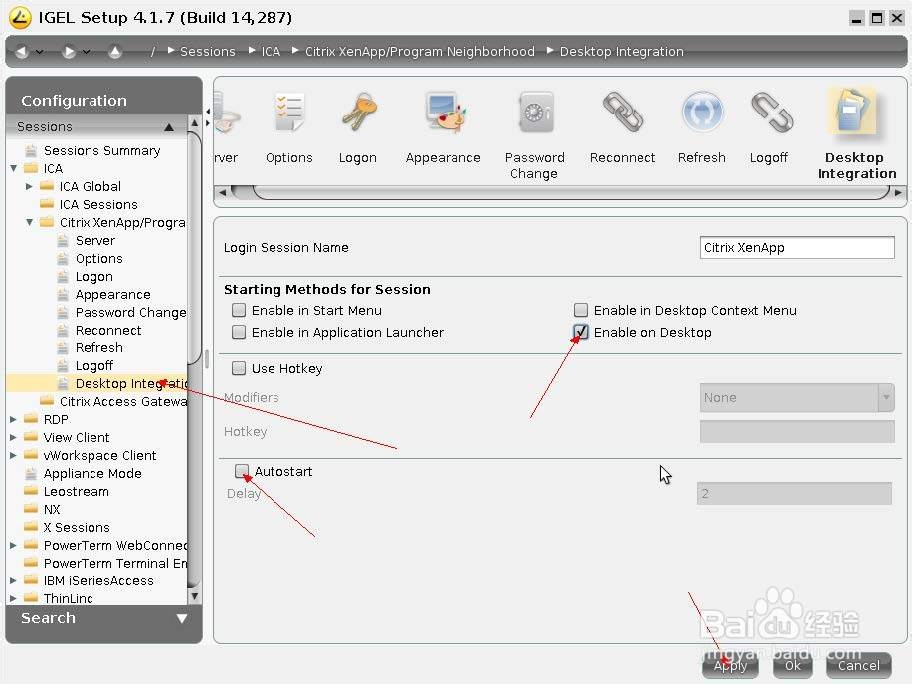Click the Cancel button
The height and width of the screenshot is (684, 912).
point(858,665)
